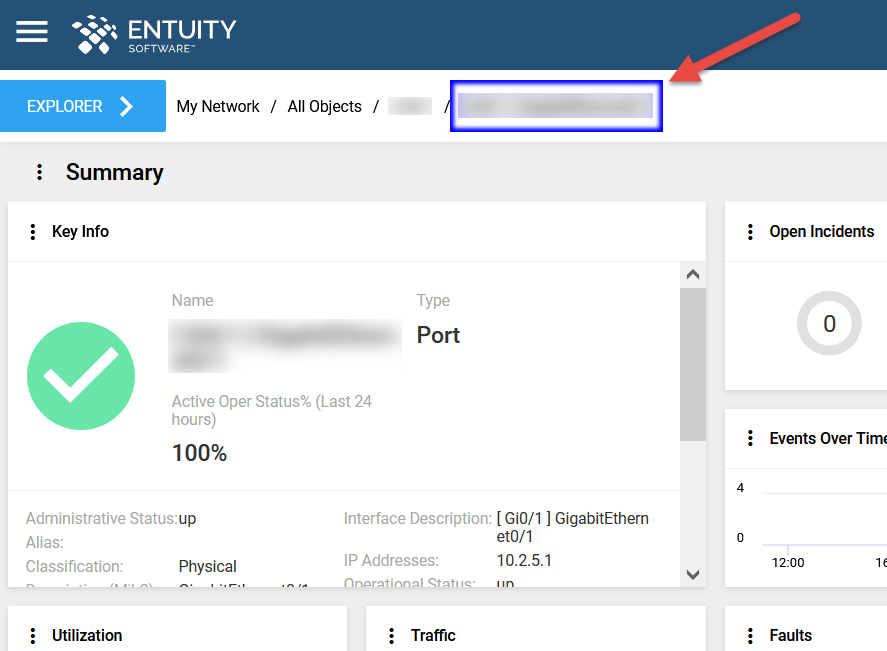887x651 pixels.
Task: Go to All Objects breadcrumb
Action: (324, 106)
